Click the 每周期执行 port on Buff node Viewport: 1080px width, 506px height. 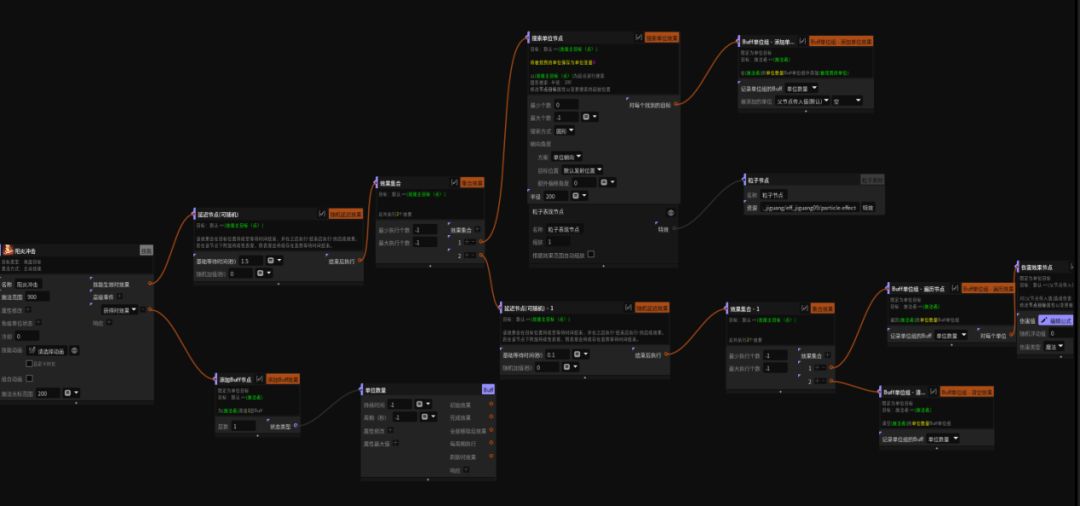coord(491,443)
